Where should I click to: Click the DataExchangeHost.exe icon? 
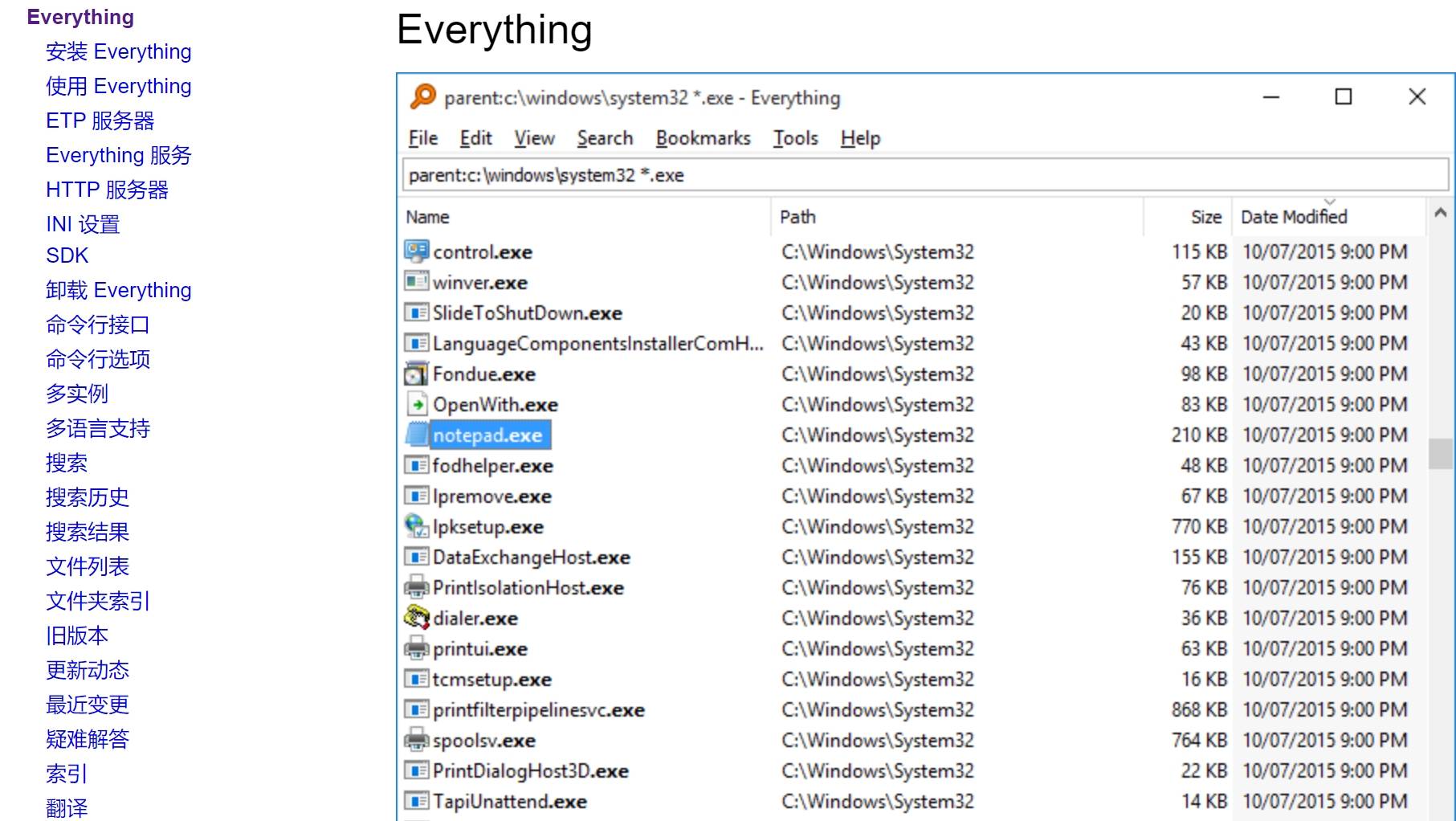[416, 557]
